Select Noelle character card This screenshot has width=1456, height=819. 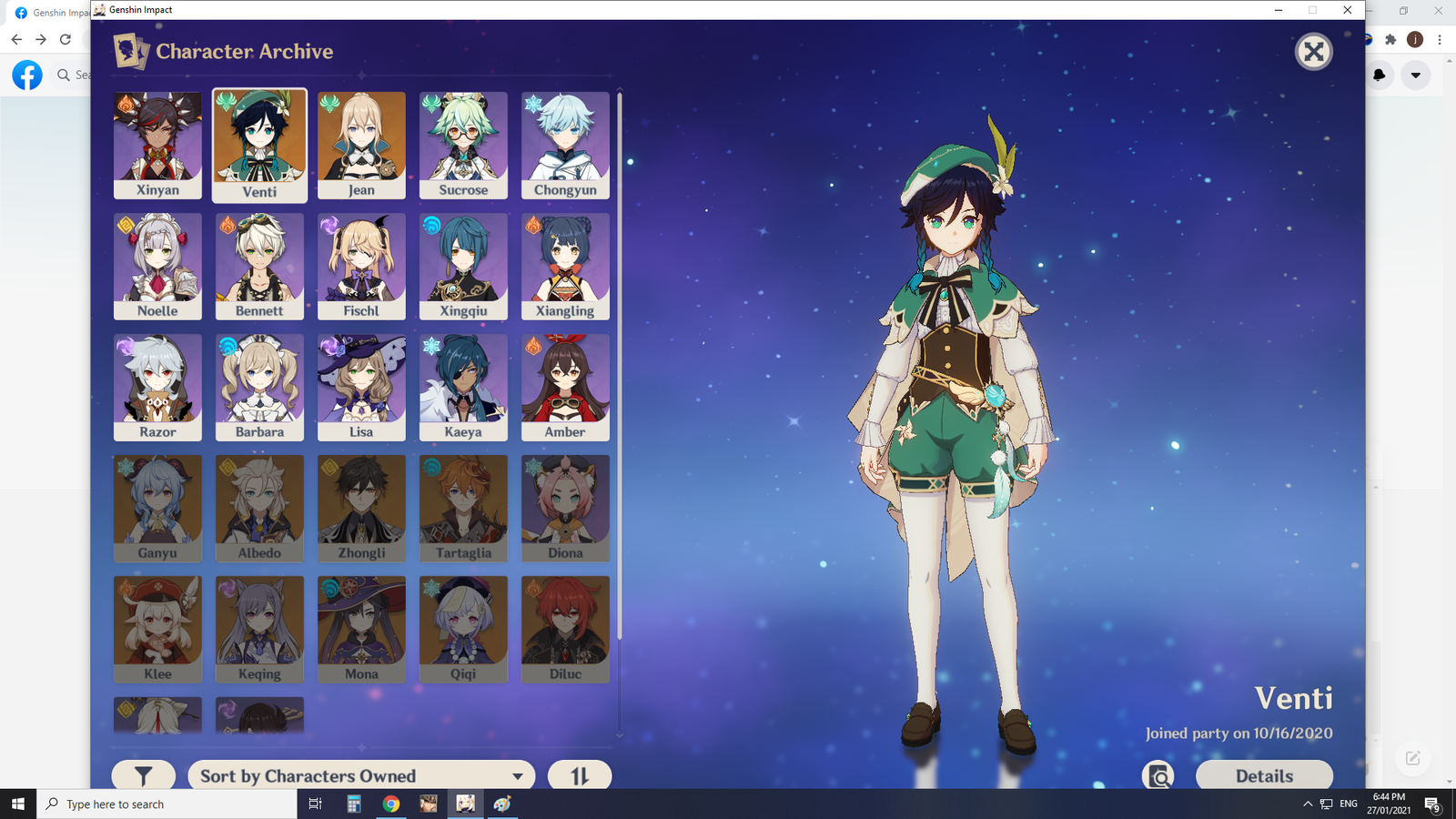[157, 267]
